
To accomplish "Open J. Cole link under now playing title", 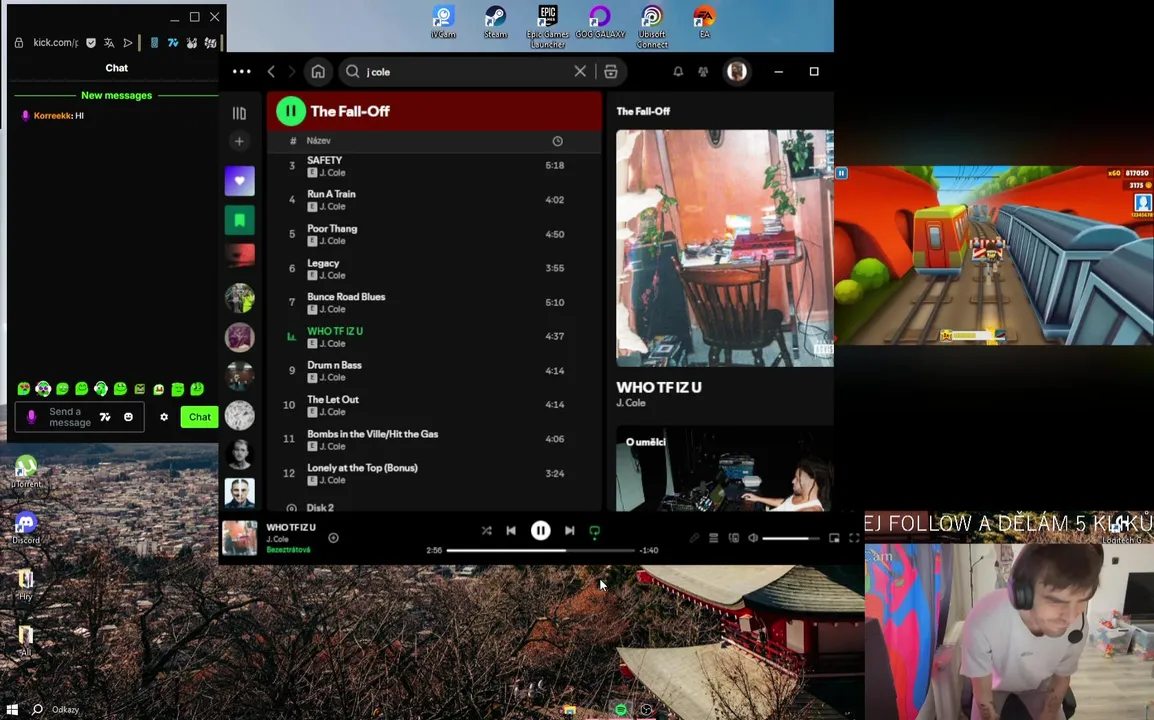I will pos(631,403).
